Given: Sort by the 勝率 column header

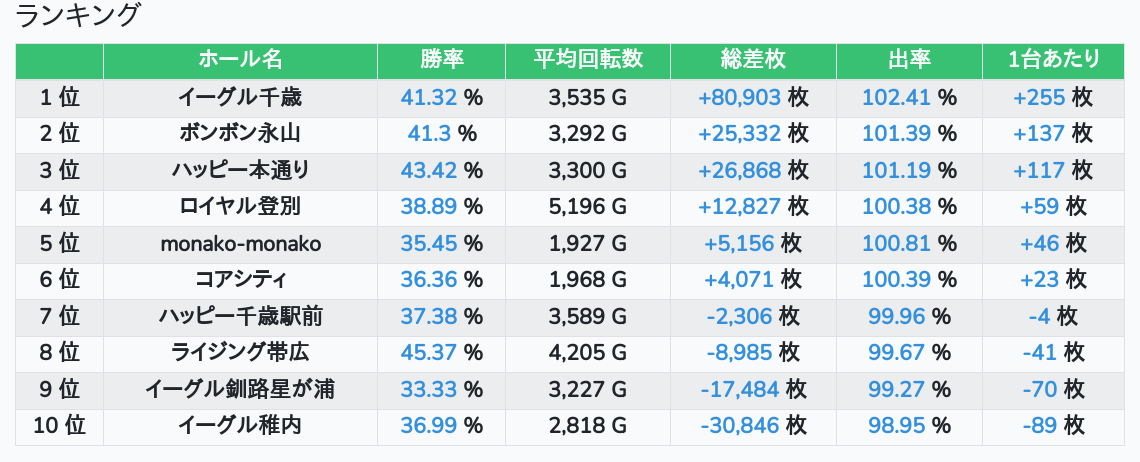Looking at the screenshot, I should 441,60.
